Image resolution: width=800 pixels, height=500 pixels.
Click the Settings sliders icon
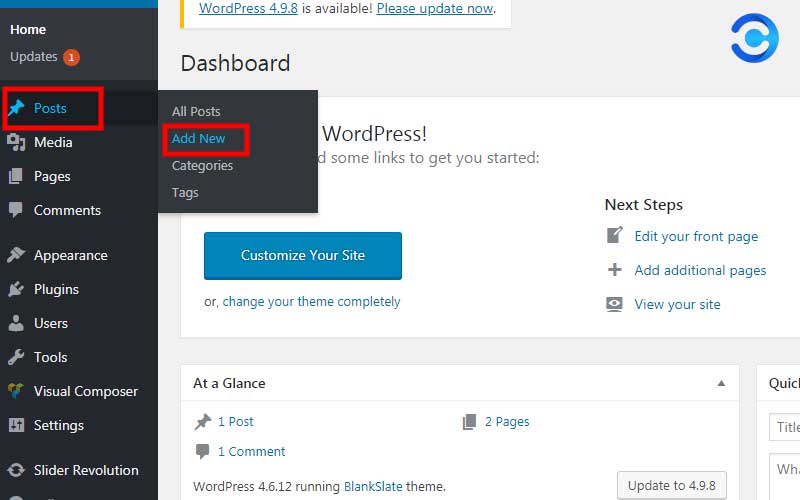click(x=16, y=425)
